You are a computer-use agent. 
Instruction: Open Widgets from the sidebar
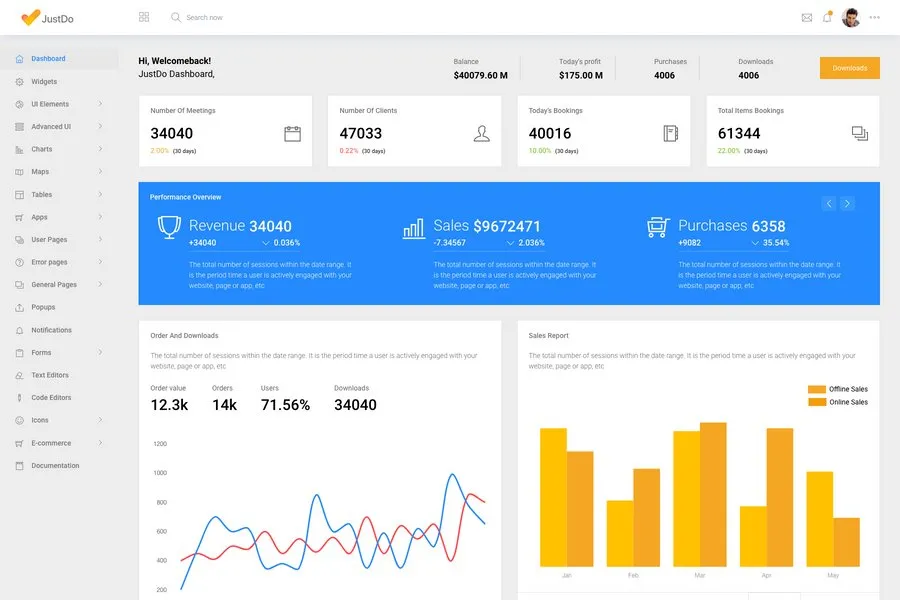pos(44,82)
